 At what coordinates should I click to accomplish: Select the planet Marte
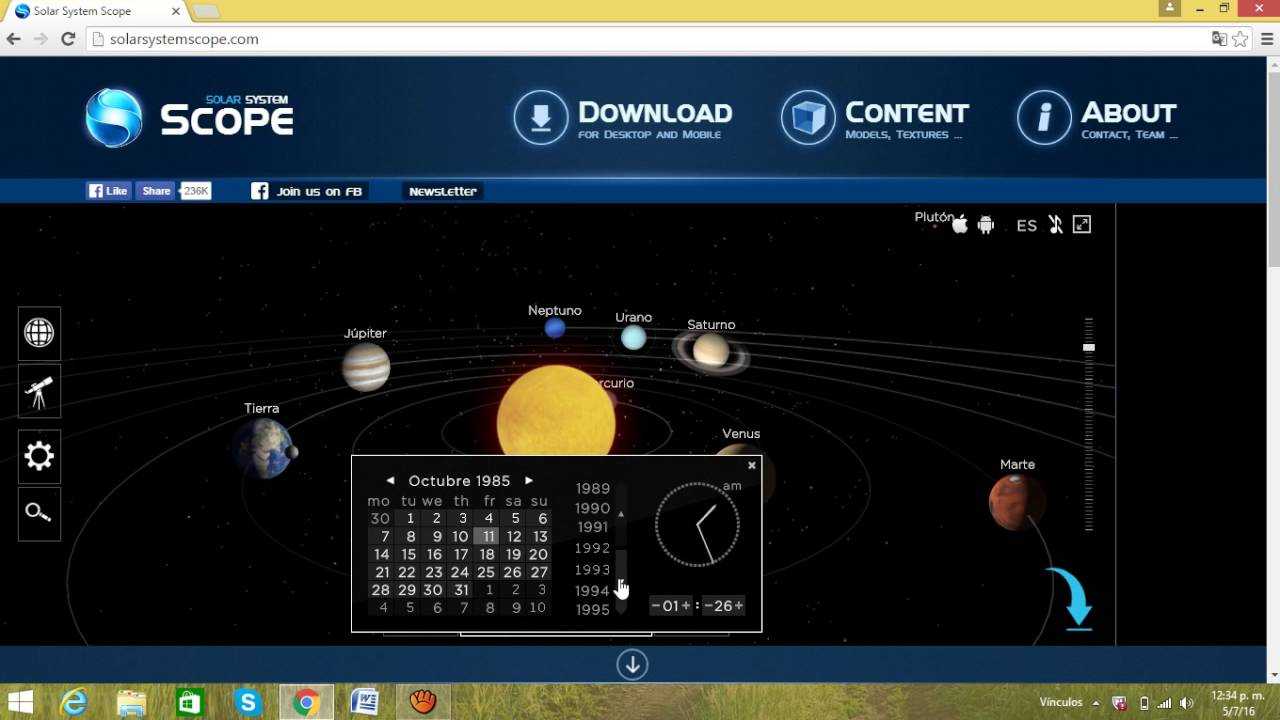(x=1017, y=502)
